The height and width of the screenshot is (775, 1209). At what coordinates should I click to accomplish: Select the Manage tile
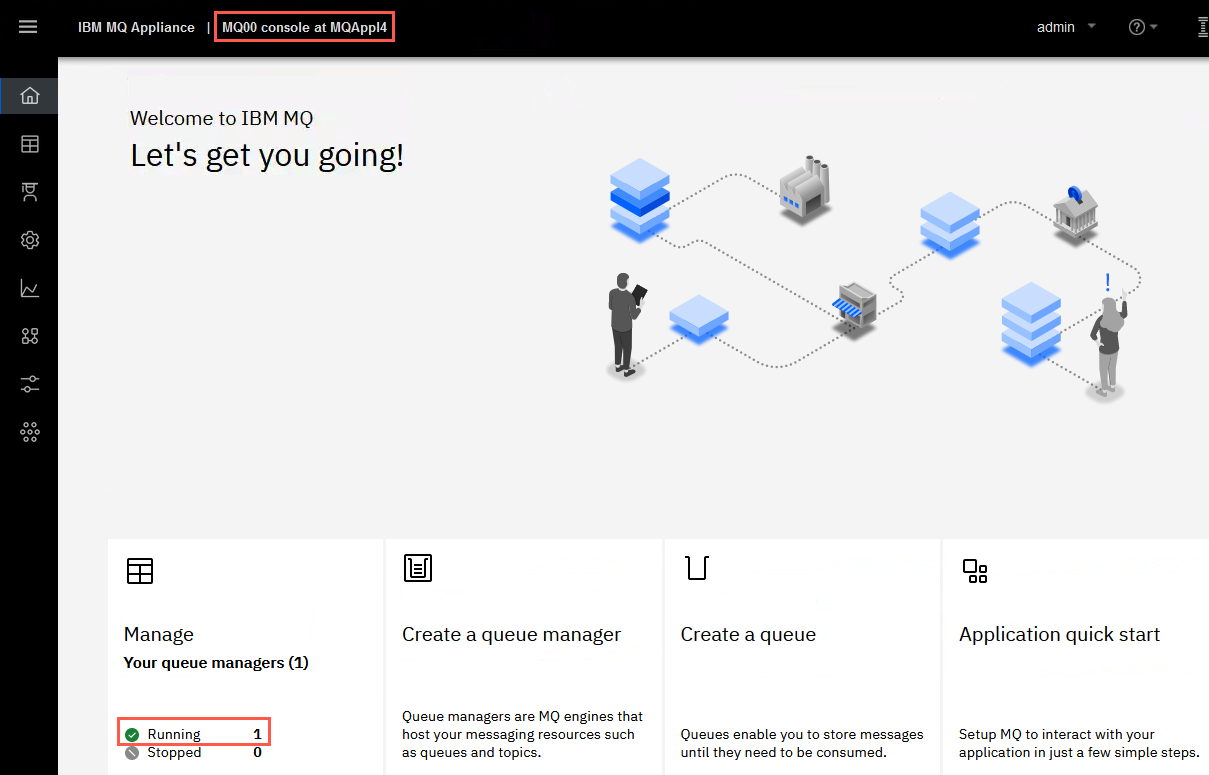tap(245, 657)
